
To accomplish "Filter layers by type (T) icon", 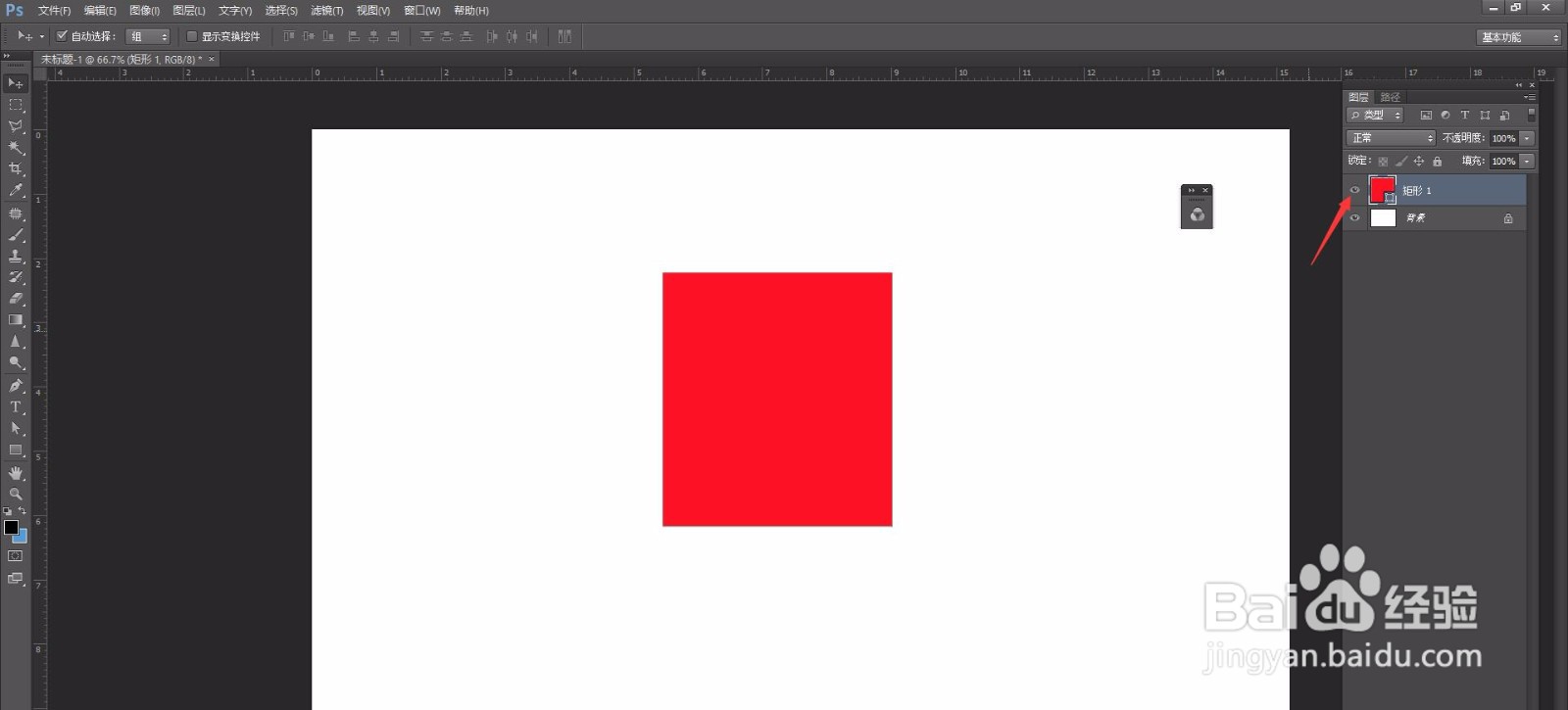I will 1465,116.
